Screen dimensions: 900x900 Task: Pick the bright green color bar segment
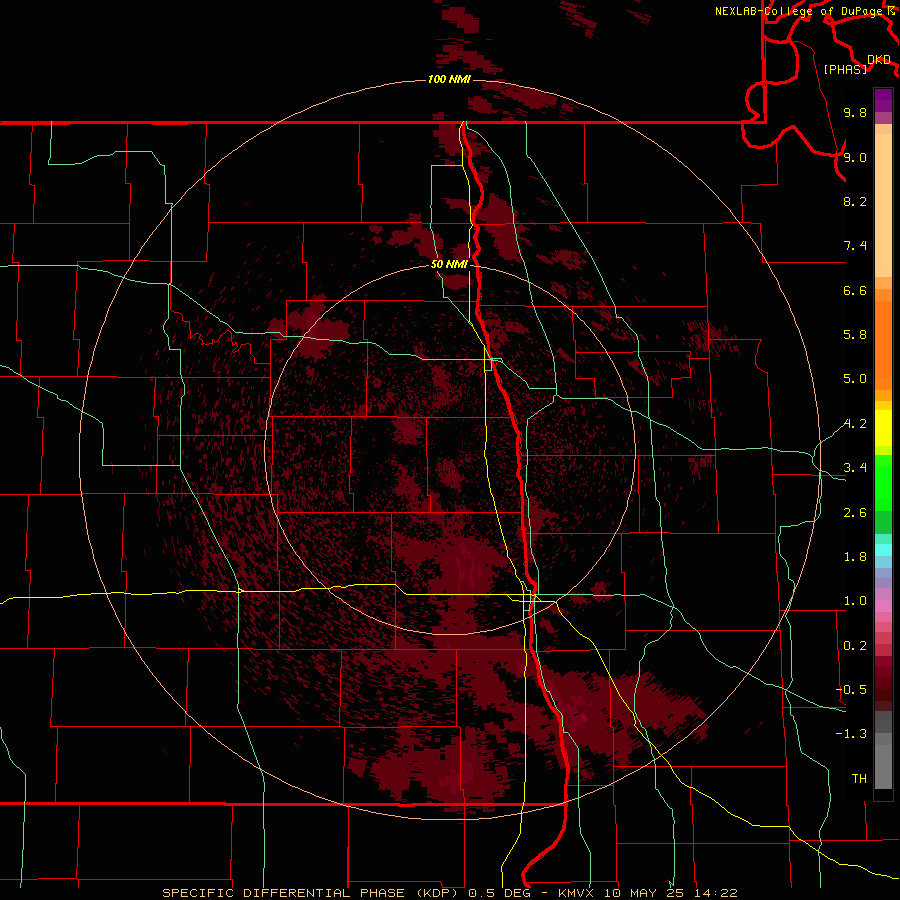coord(883,482)
